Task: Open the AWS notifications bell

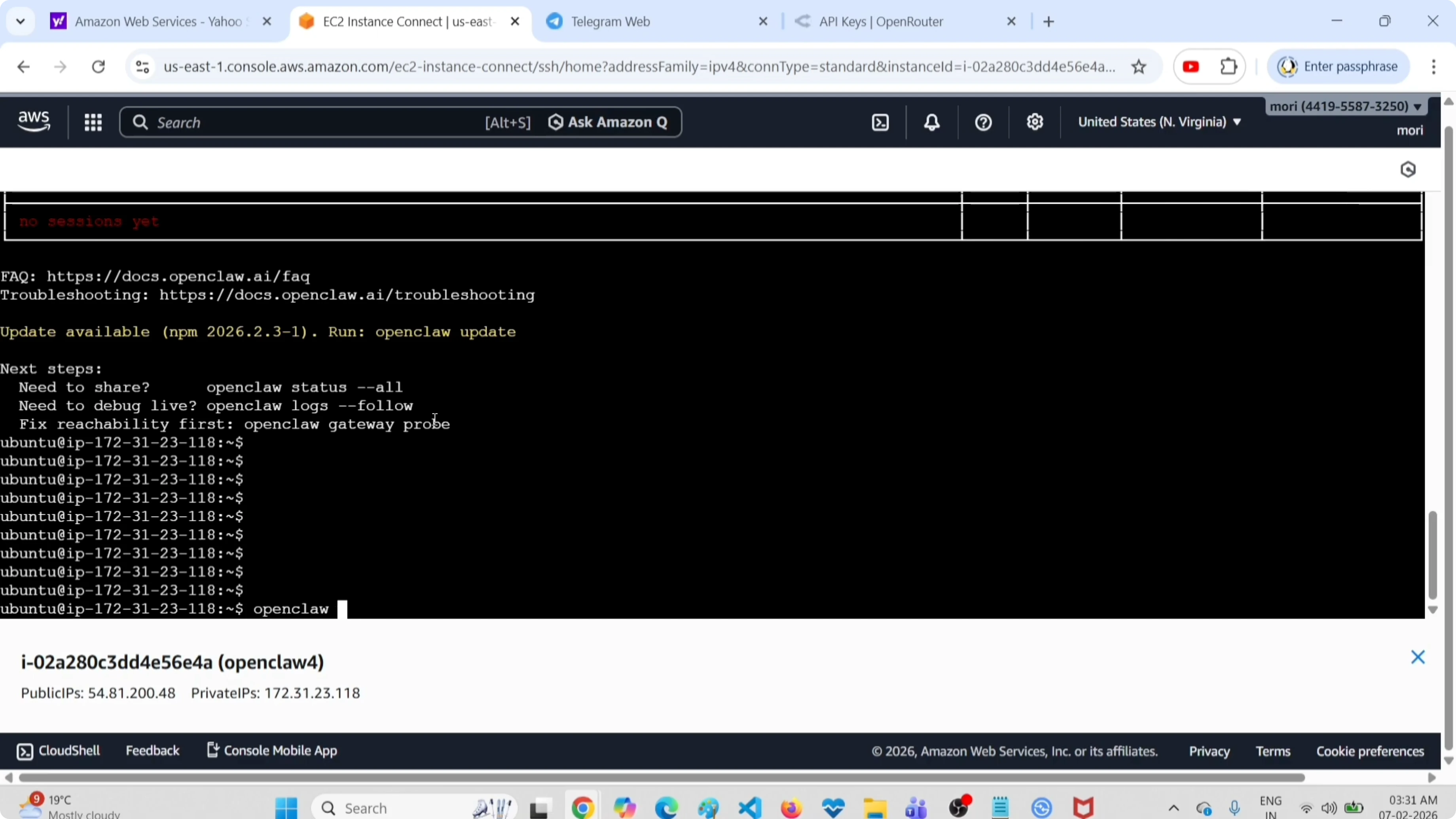Action: pos(931,123)
